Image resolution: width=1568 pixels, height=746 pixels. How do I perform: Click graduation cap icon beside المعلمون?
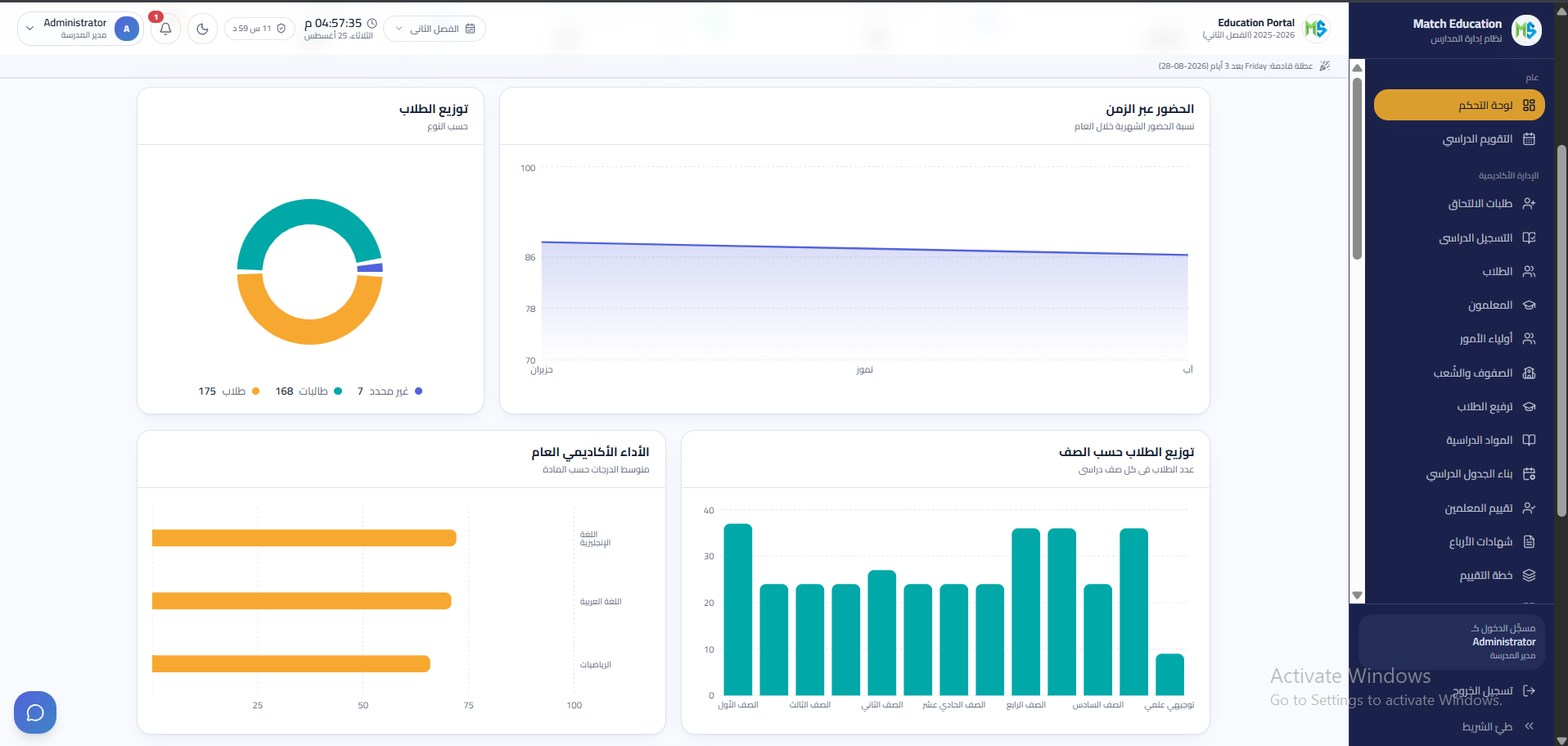coord(1529,305)
